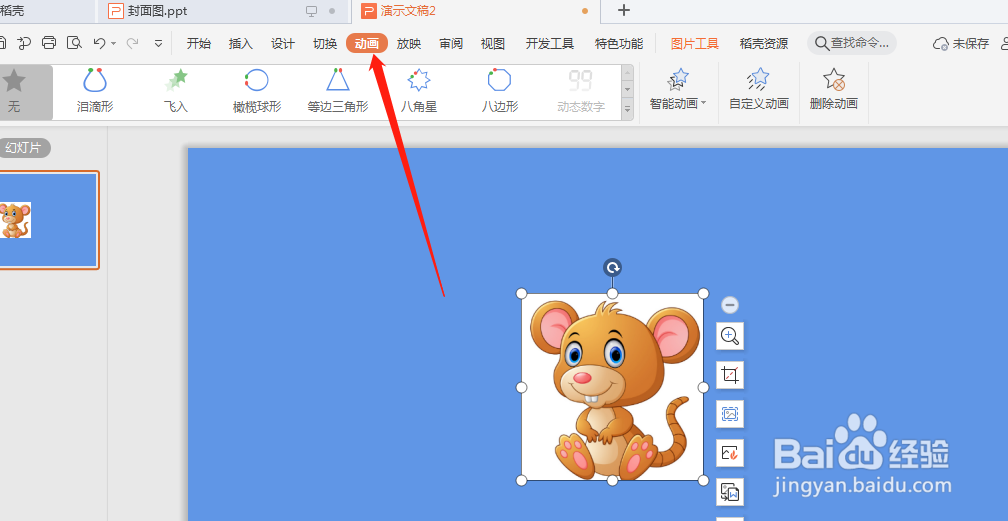Open the 稻壳资源 ribbon tab
The width and height of the screenshot is (1008, 521).
point(764,44)
